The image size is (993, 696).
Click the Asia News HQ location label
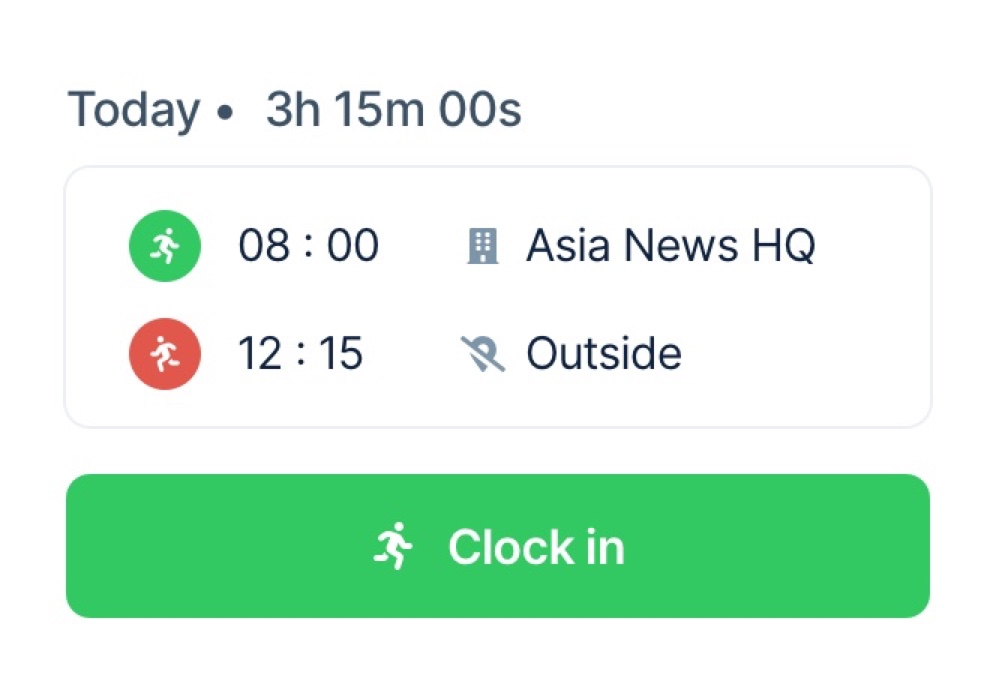[x=671, y=245]
